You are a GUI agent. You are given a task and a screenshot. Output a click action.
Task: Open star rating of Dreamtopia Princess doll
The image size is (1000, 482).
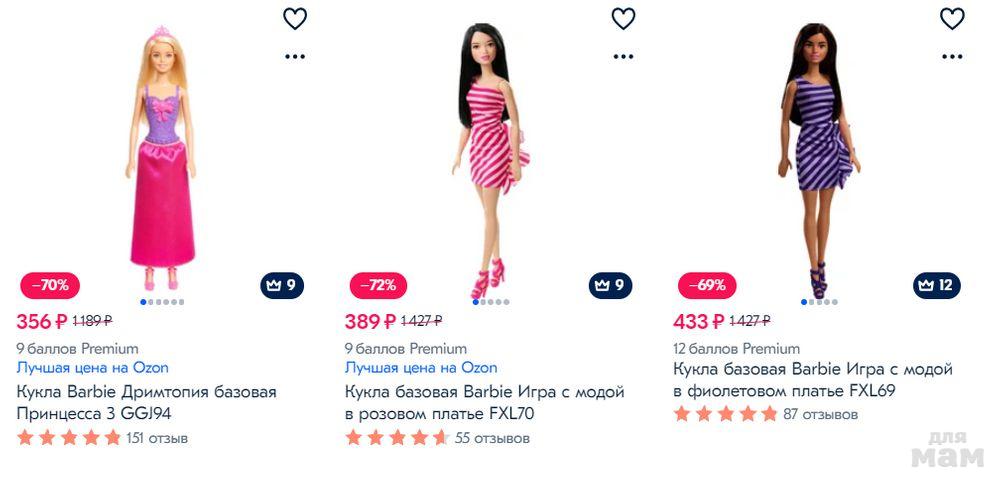click(x=69, y=438)
